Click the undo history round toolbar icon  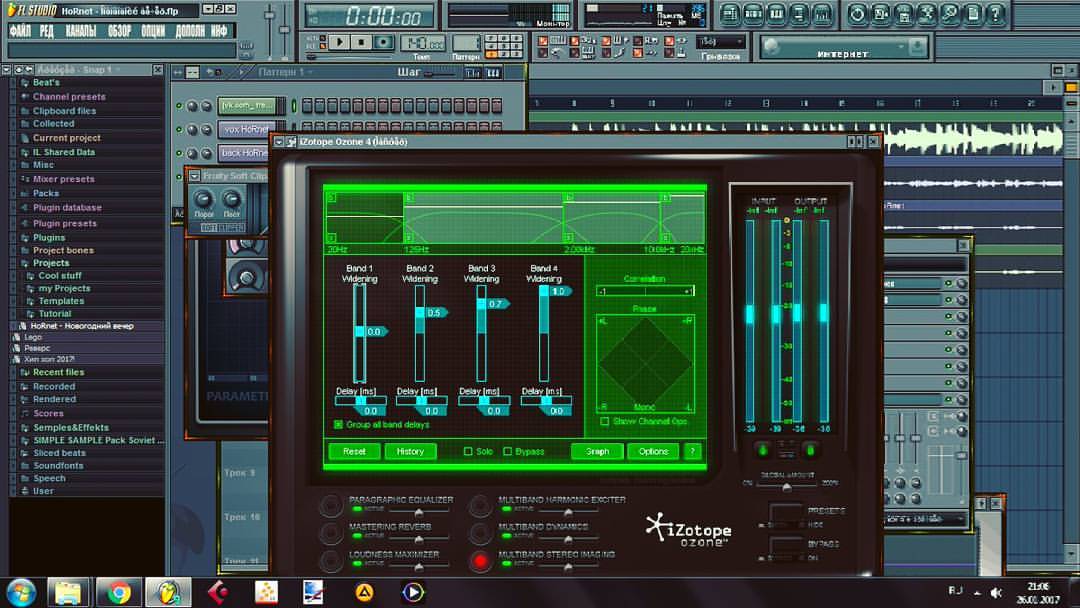click(x=858, y=14)
